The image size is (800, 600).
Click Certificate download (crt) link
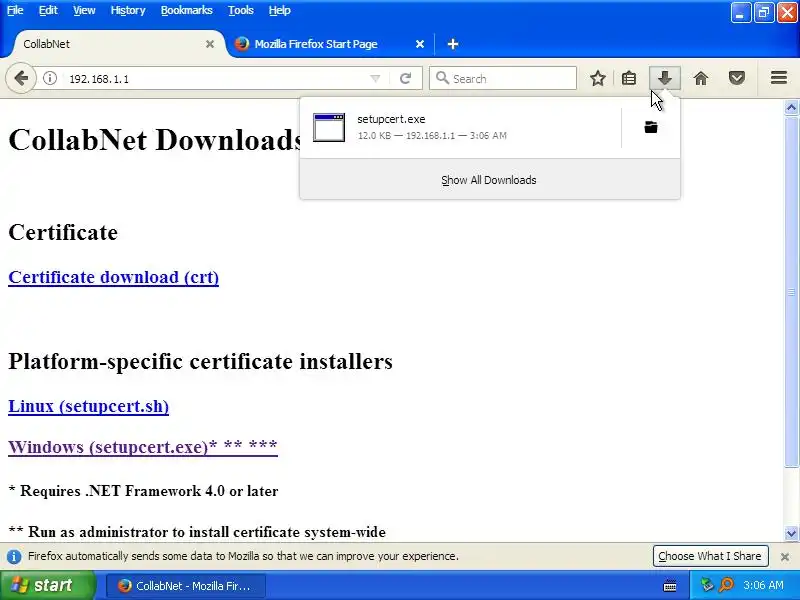(x=114, y=277)
